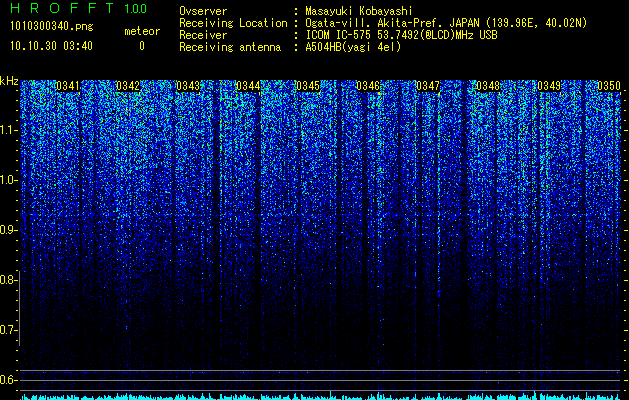Click the 0341 time marker

click(68, 86)
